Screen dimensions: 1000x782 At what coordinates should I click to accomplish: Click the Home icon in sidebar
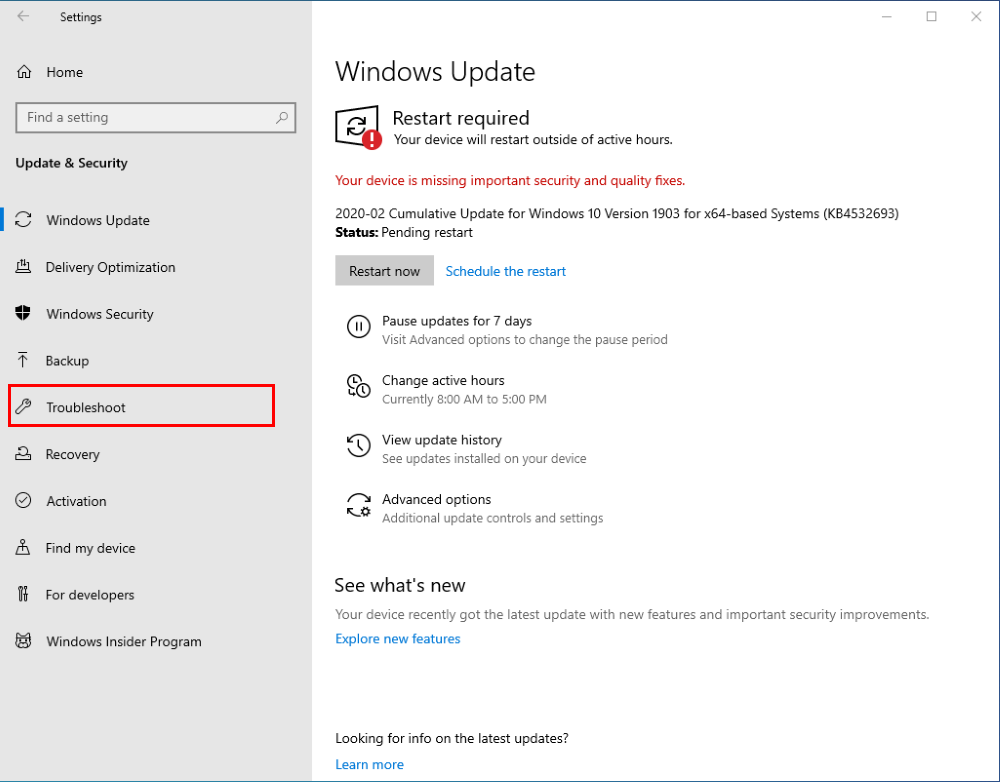(x=24, y=72)
